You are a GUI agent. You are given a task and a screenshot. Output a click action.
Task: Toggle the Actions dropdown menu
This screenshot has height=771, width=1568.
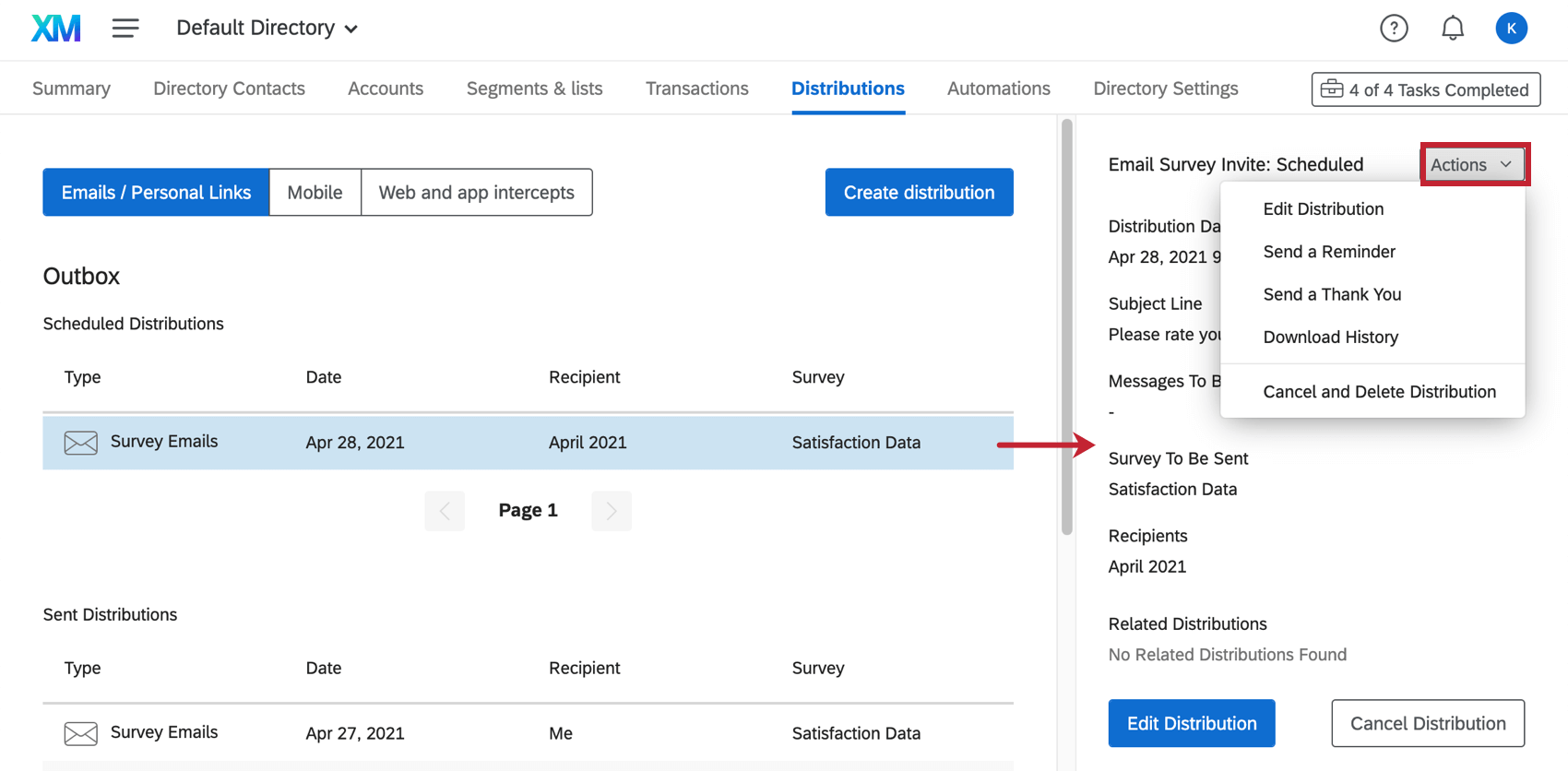(1472, 164)
